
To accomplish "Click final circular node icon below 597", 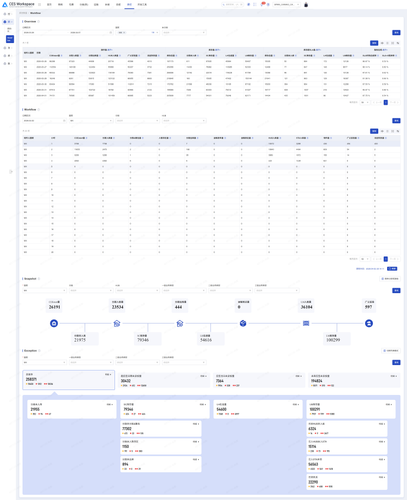I will pyautogui.click(x=369, y=323).
